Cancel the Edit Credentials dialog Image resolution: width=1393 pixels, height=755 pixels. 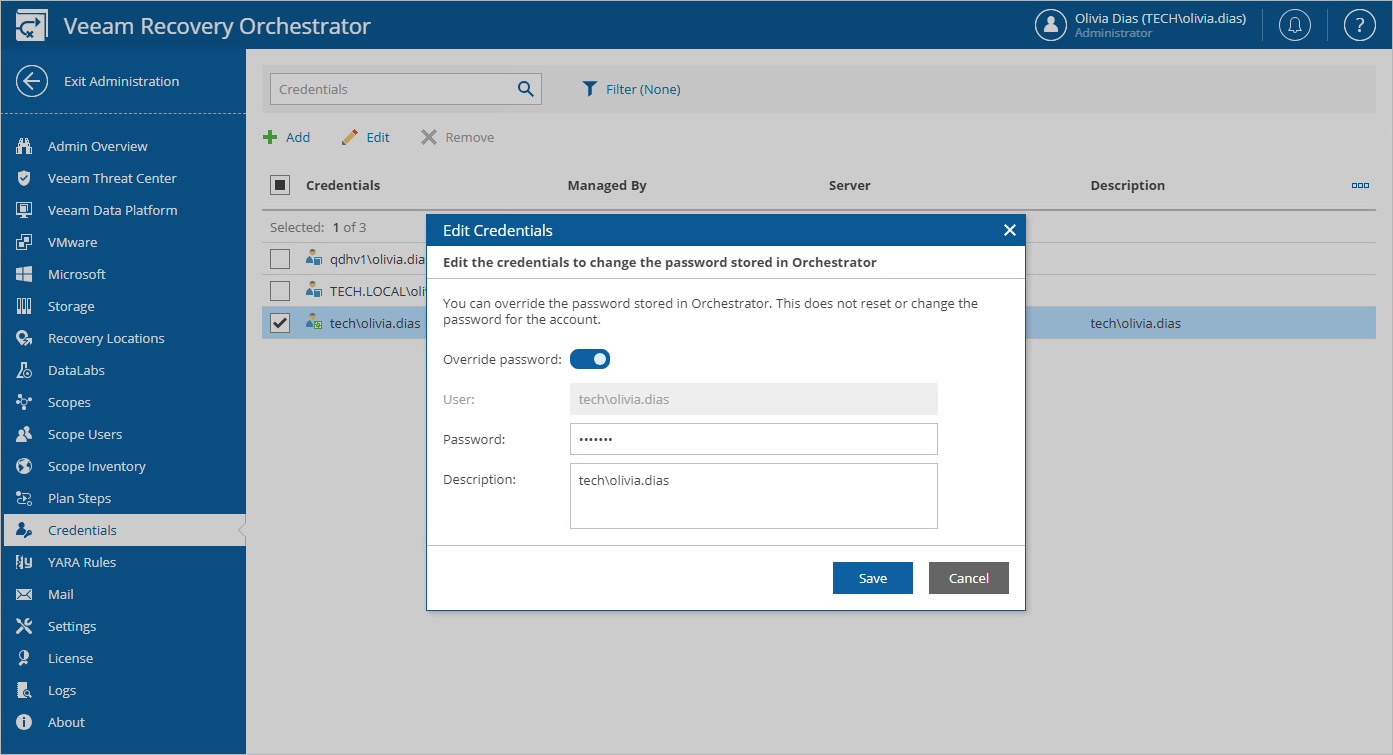pos(969,578)
